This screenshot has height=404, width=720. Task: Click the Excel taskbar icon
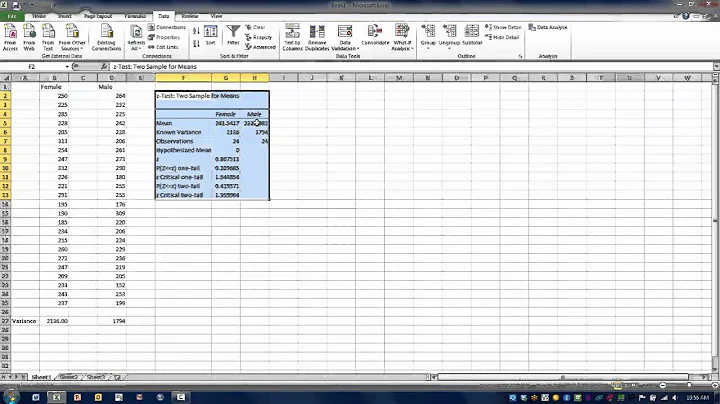pyautogui.click(x=56, y=397)
